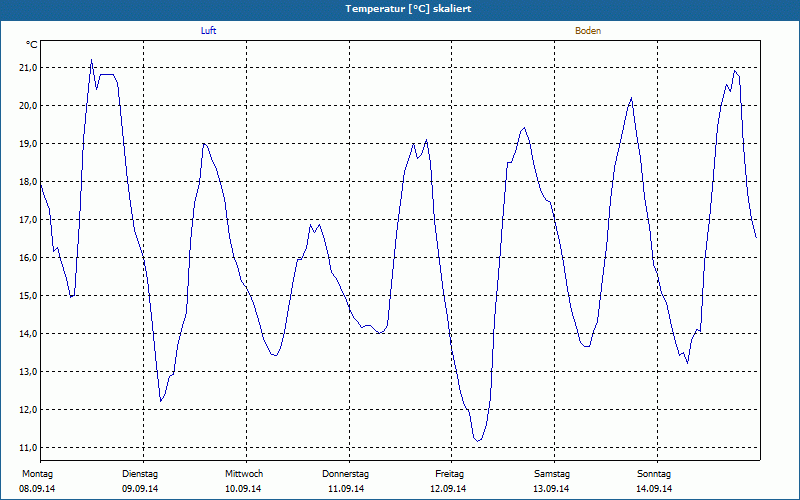800x500 pixels.
Task: Click the 19,0 y-axis value
Action: (x=28, y=144)
